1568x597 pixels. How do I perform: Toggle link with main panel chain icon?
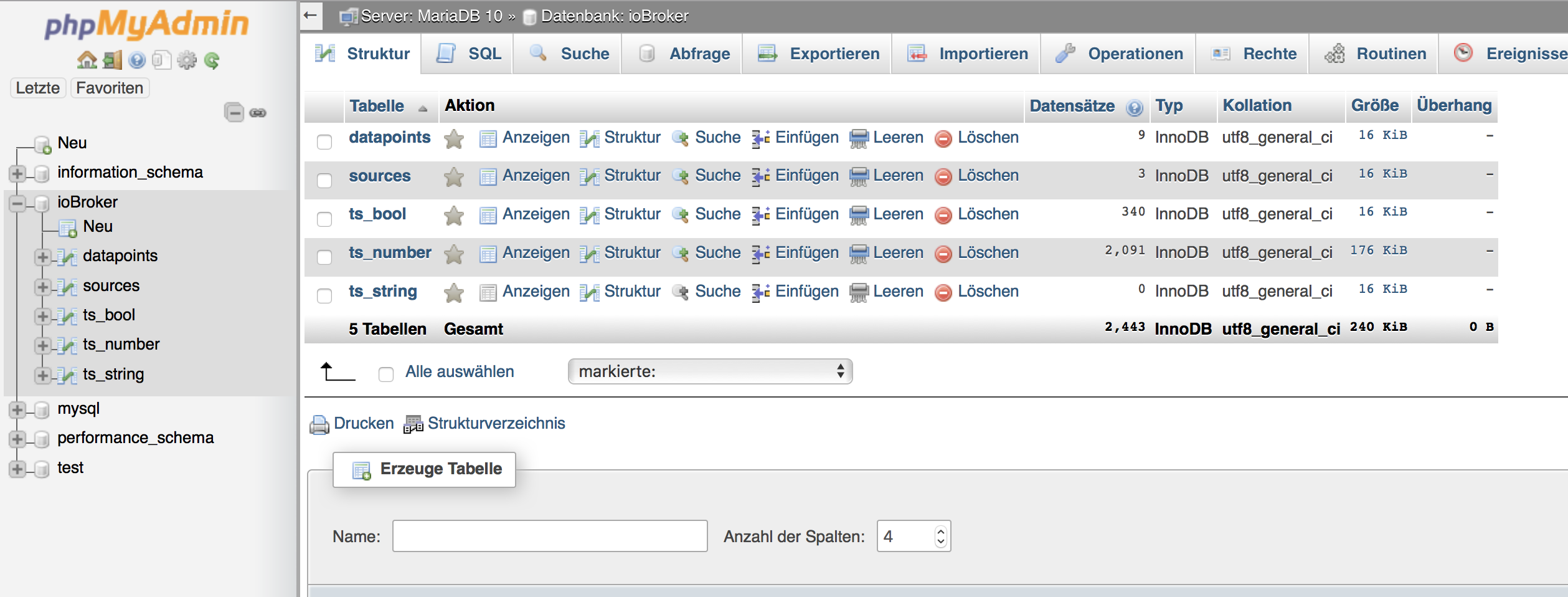(x=258, y=113)
